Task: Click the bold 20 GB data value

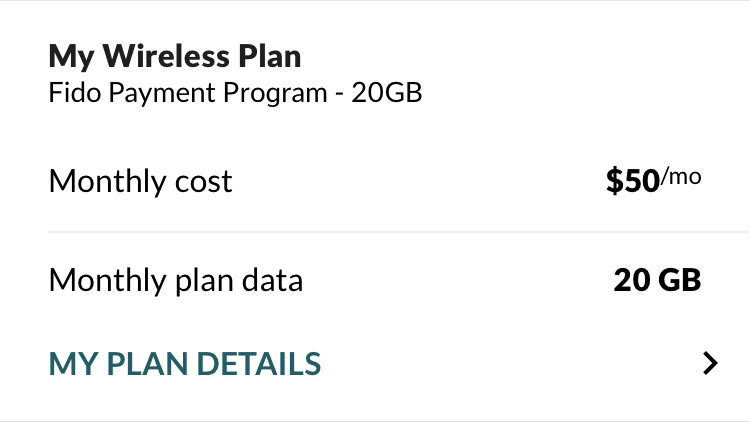Action: (657, 281)
